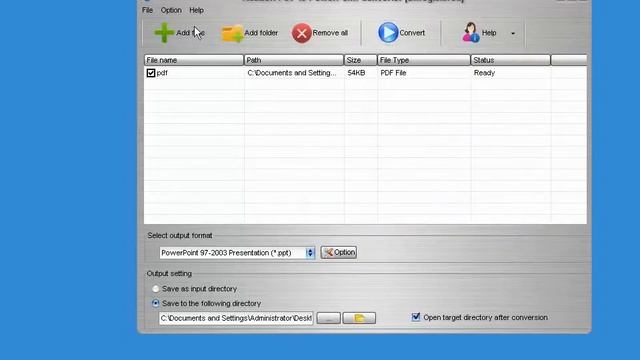Click the output directory path field
The height and width of the screenshot is (360, 640).
coord(236,318)
